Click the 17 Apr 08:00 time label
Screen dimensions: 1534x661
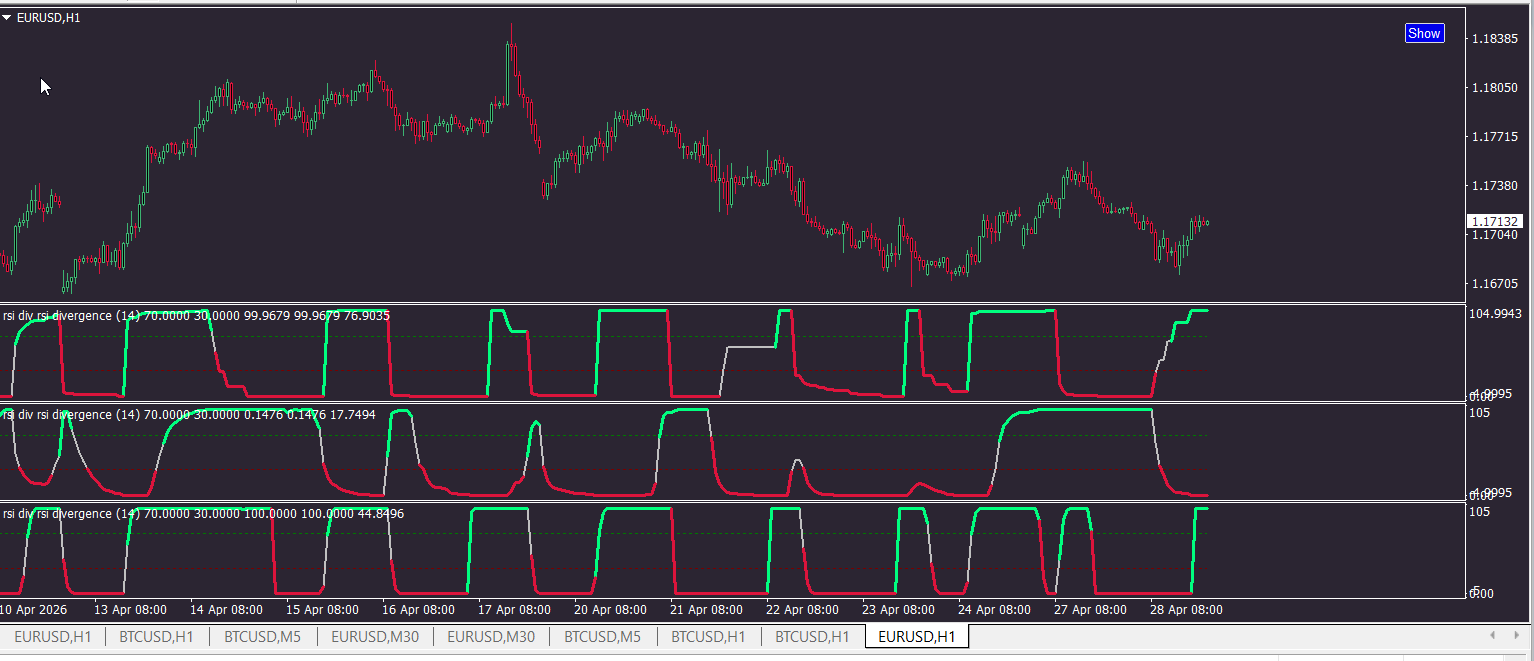[x=514, y=609]
